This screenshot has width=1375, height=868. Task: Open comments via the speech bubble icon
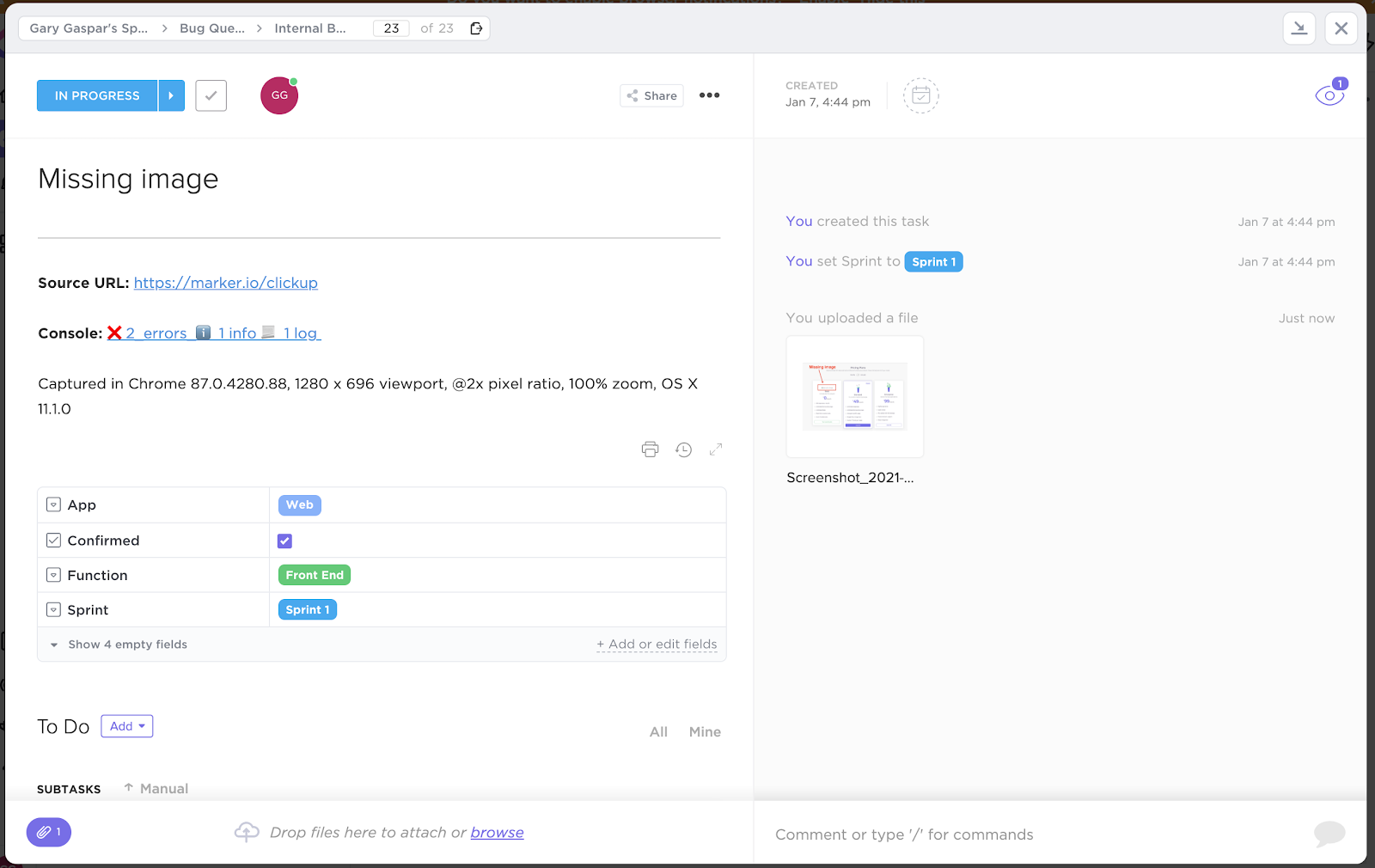click(x=1329, y=834)
